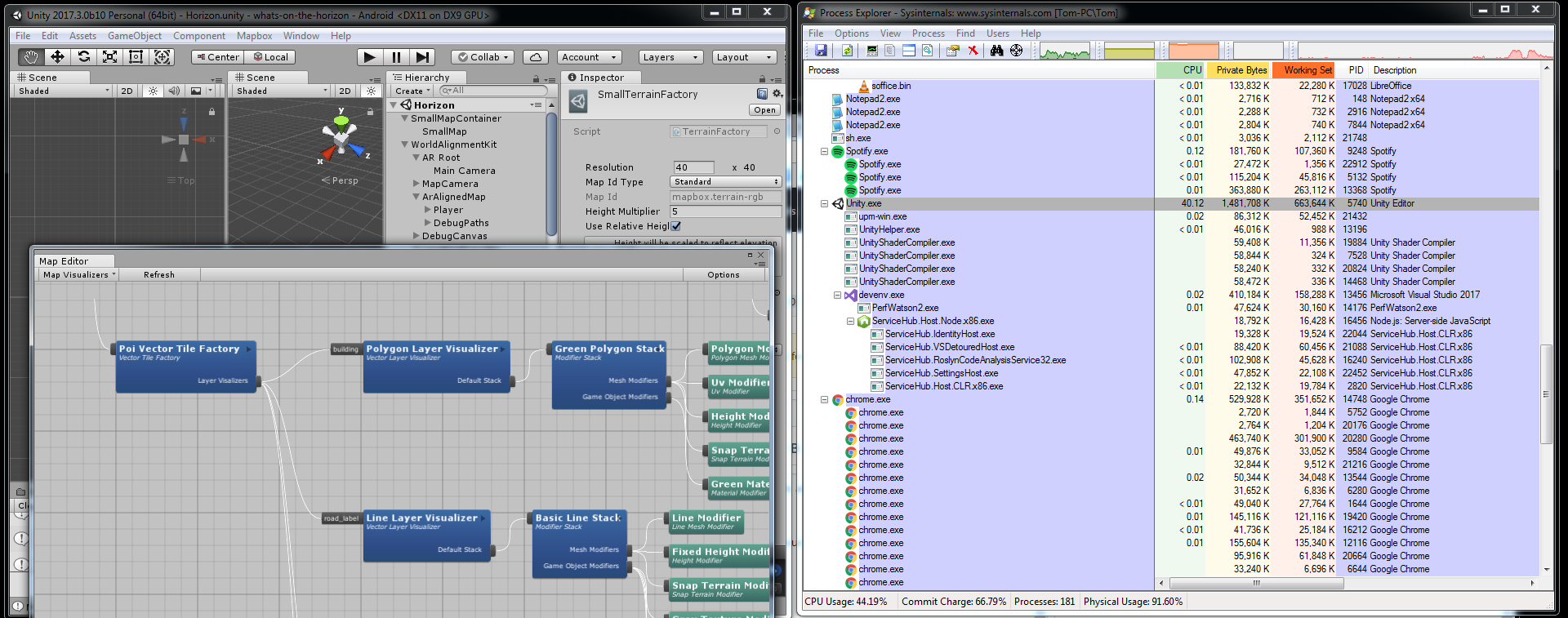Screen dimensions: 1568x618
Task: Toggle Local handle rotation button
Action: (270, 57)
